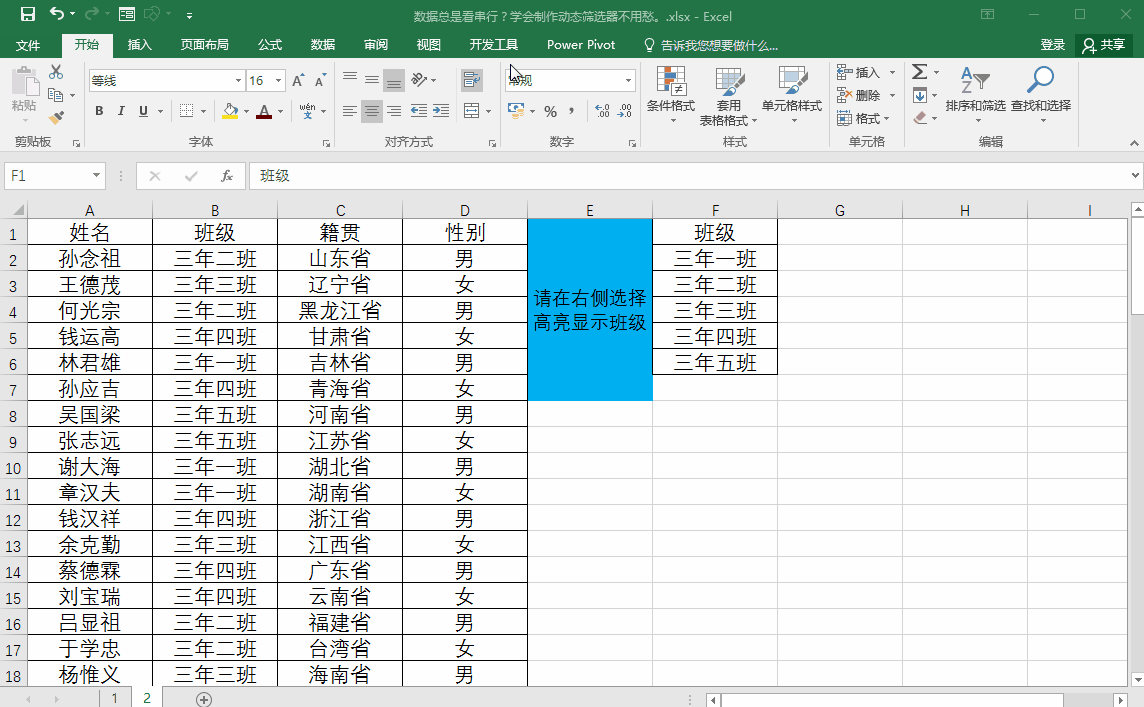Add a new sheet with plus icon

[204, 699]
